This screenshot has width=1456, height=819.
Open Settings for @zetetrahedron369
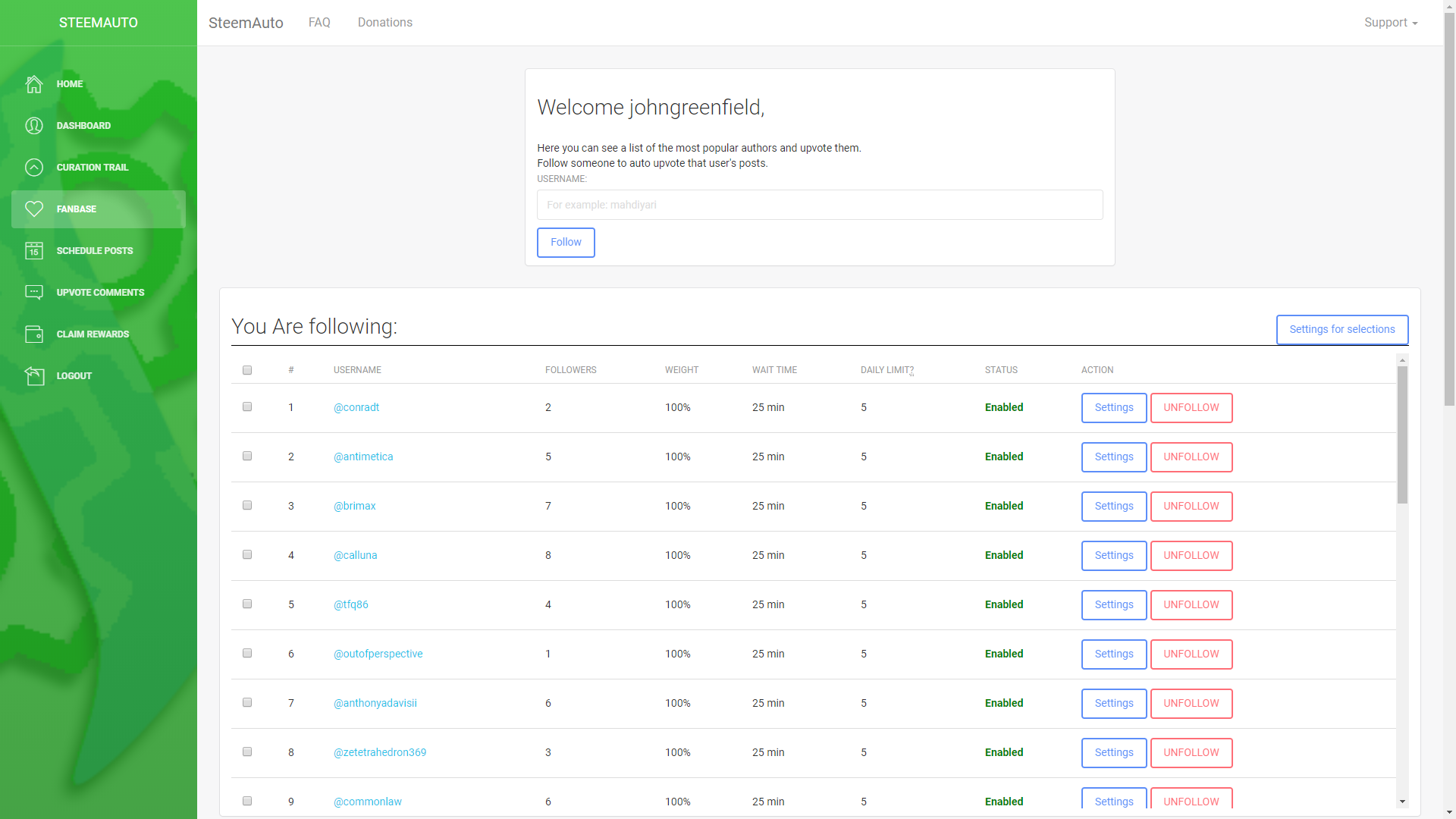[1114, 753]
